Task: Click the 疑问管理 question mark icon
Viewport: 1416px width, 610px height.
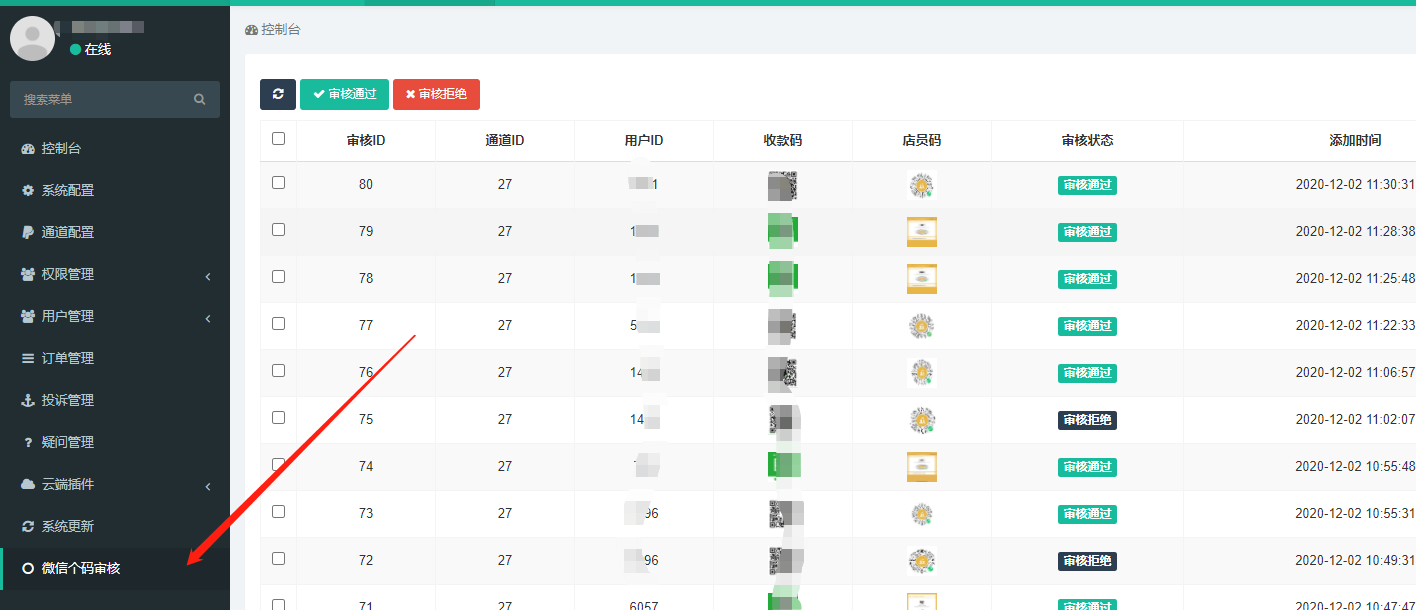Action: pos(28,442)
